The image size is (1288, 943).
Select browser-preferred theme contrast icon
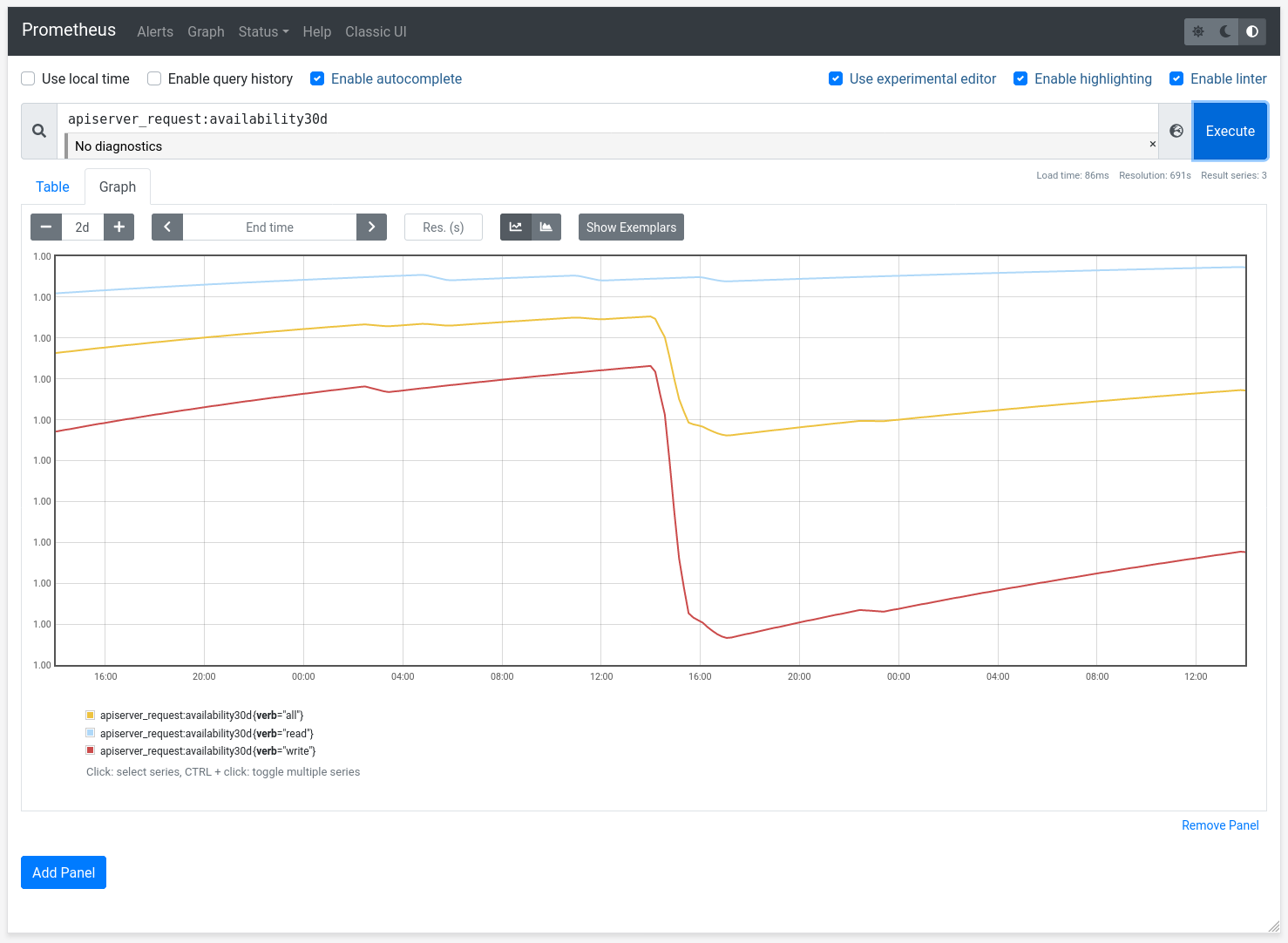point(1252,31)
